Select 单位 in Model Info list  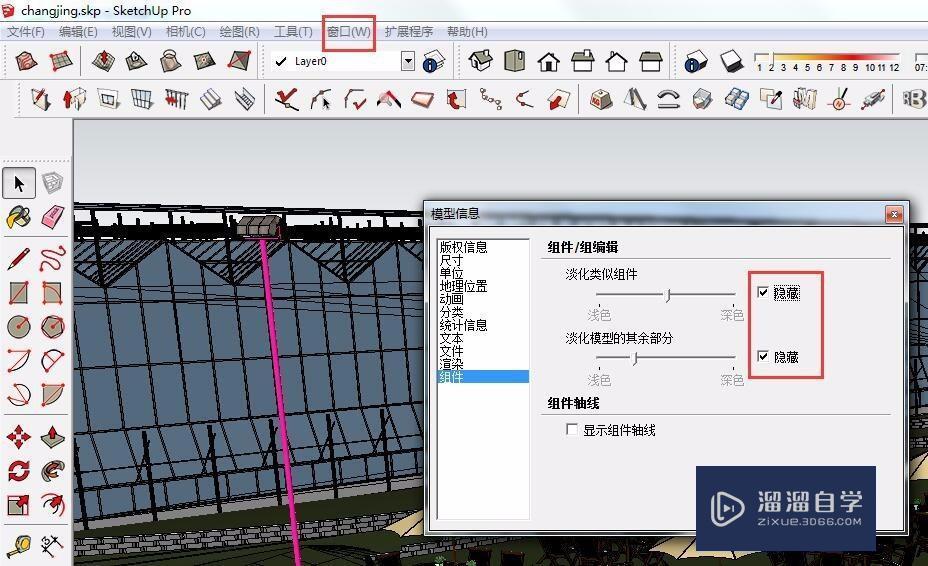[452, 273]
